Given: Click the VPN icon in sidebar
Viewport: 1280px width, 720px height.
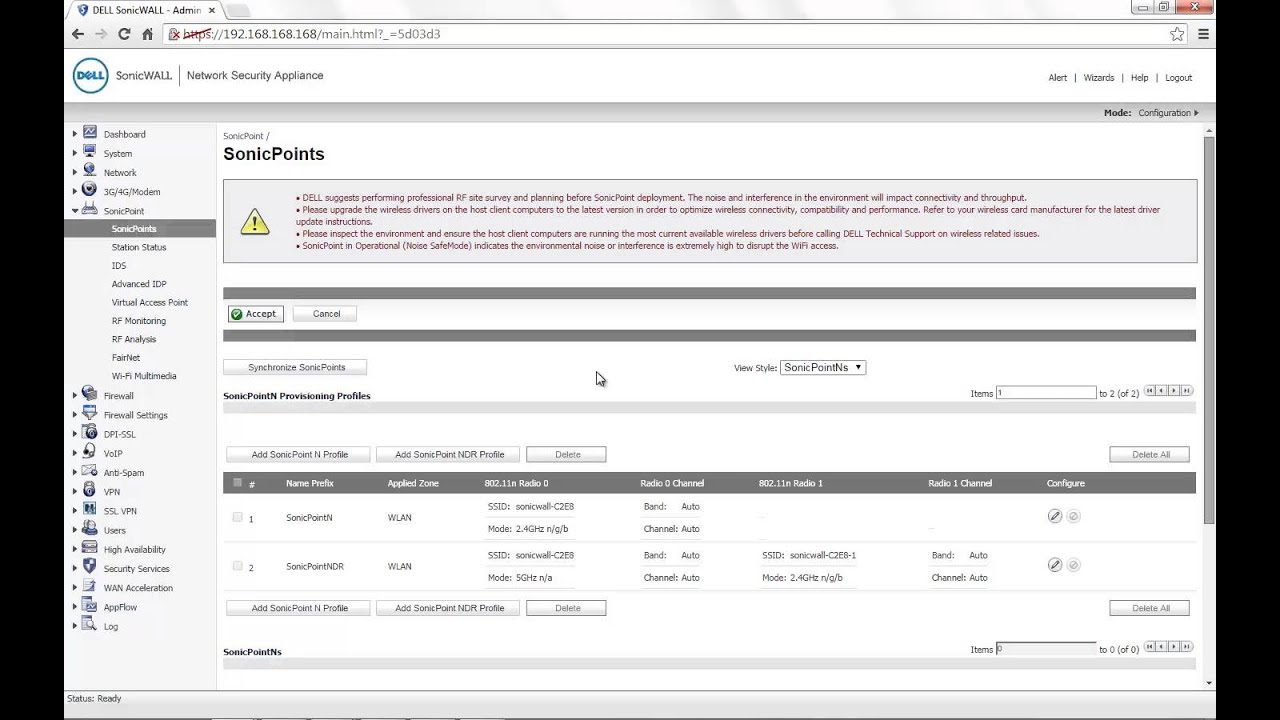Looking at the screenshot, I should pos(90,491).
